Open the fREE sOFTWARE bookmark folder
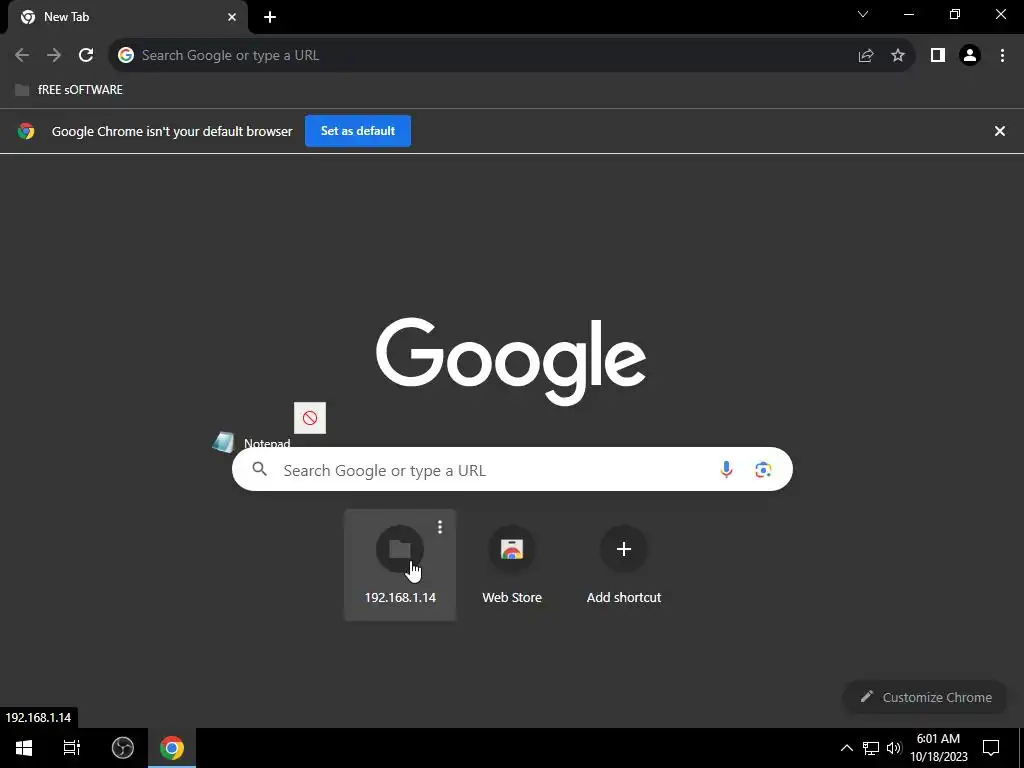 click(69, 89)
